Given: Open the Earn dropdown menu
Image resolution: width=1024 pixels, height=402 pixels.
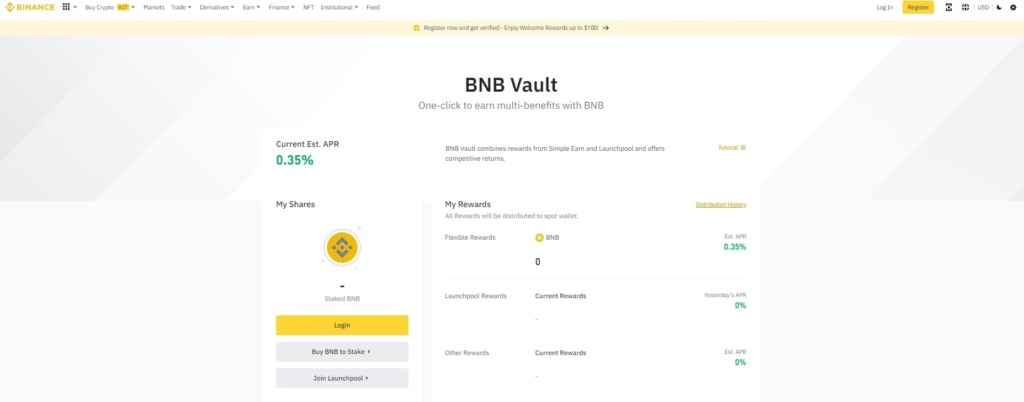Looking at the screenshot, I should click(x=250, y=7).
